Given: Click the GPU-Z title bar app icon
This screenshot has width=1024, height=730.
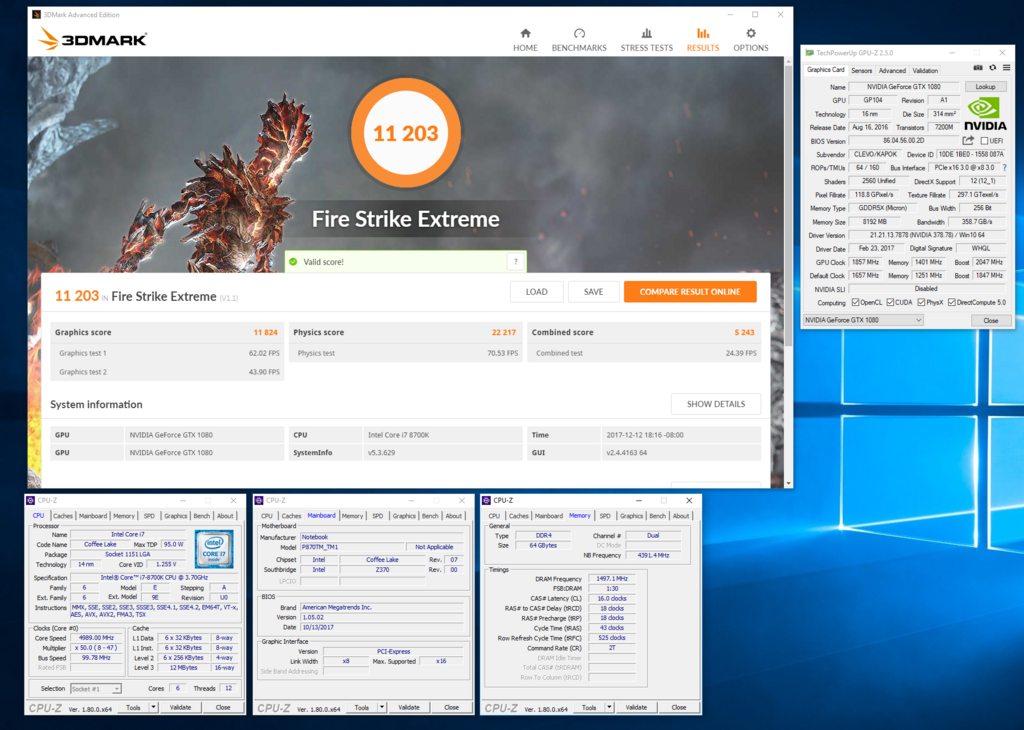Looking at the screenshot, I should click(x=810, y=53).
